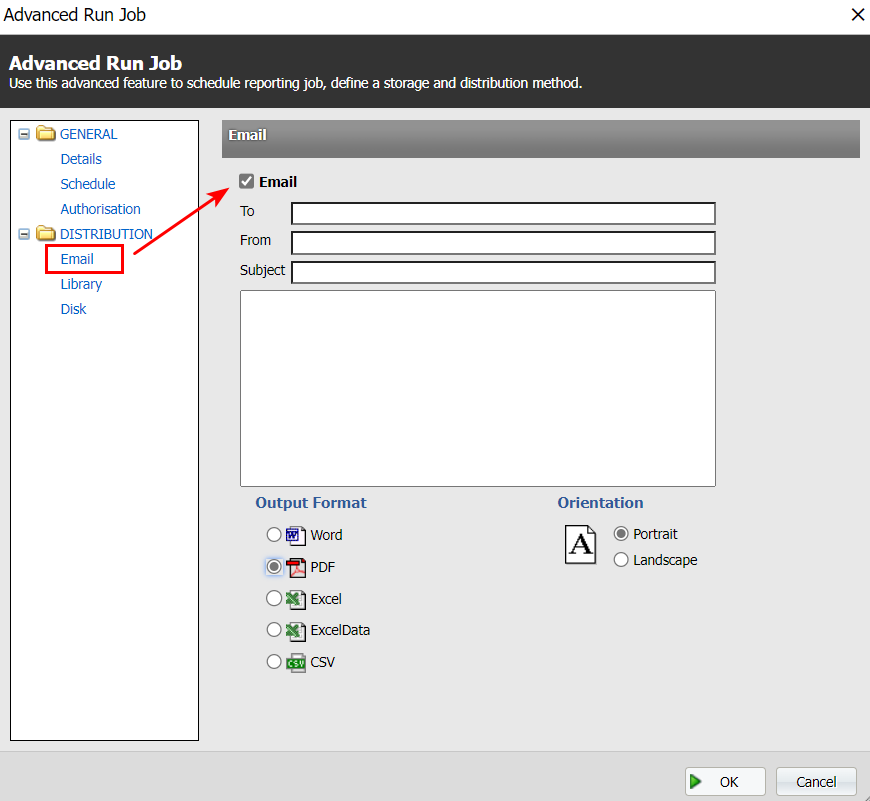Click the Word document format icon
Image resolution: width=870 pixels, height=801 pixels.
296,535
